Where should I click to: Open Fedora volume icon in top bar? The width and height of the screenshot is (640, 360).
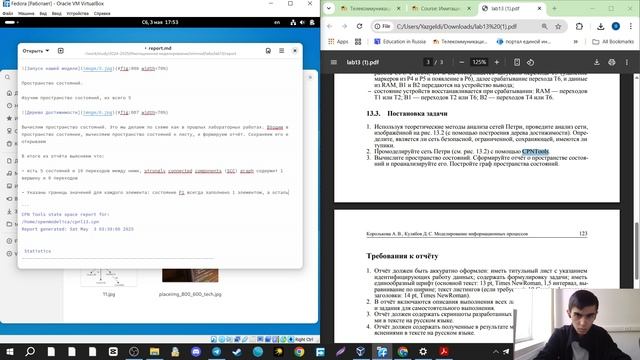pos(302,22)
